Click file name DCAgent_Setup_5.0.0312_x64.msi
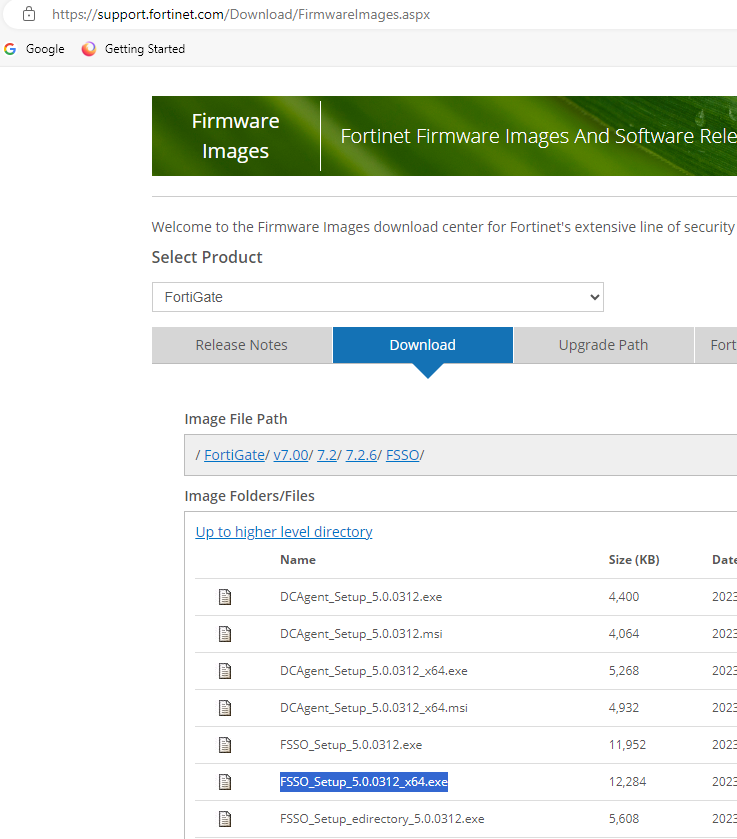 [374, 708]
